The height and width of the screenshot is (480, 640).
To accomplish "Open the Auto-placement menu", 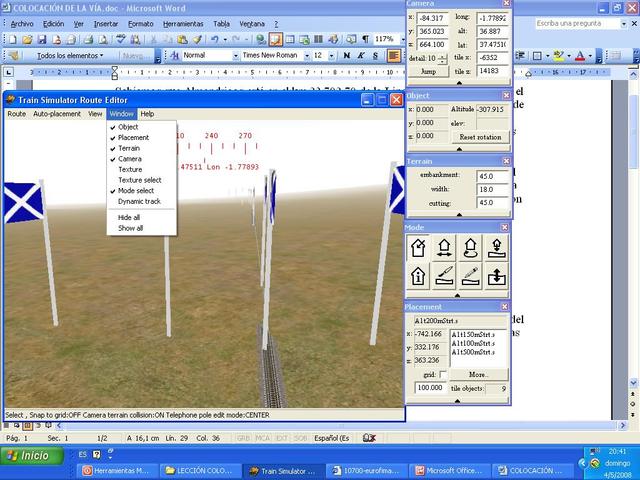I will coord(56,114).
